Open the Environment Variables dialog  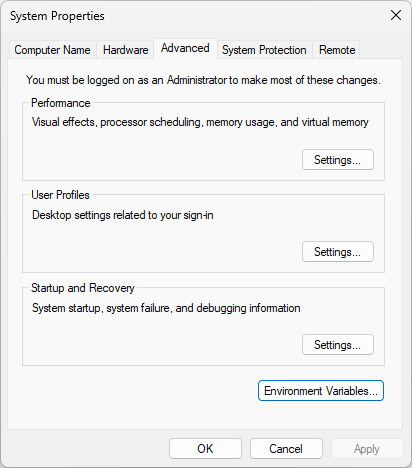click(321, 391)
